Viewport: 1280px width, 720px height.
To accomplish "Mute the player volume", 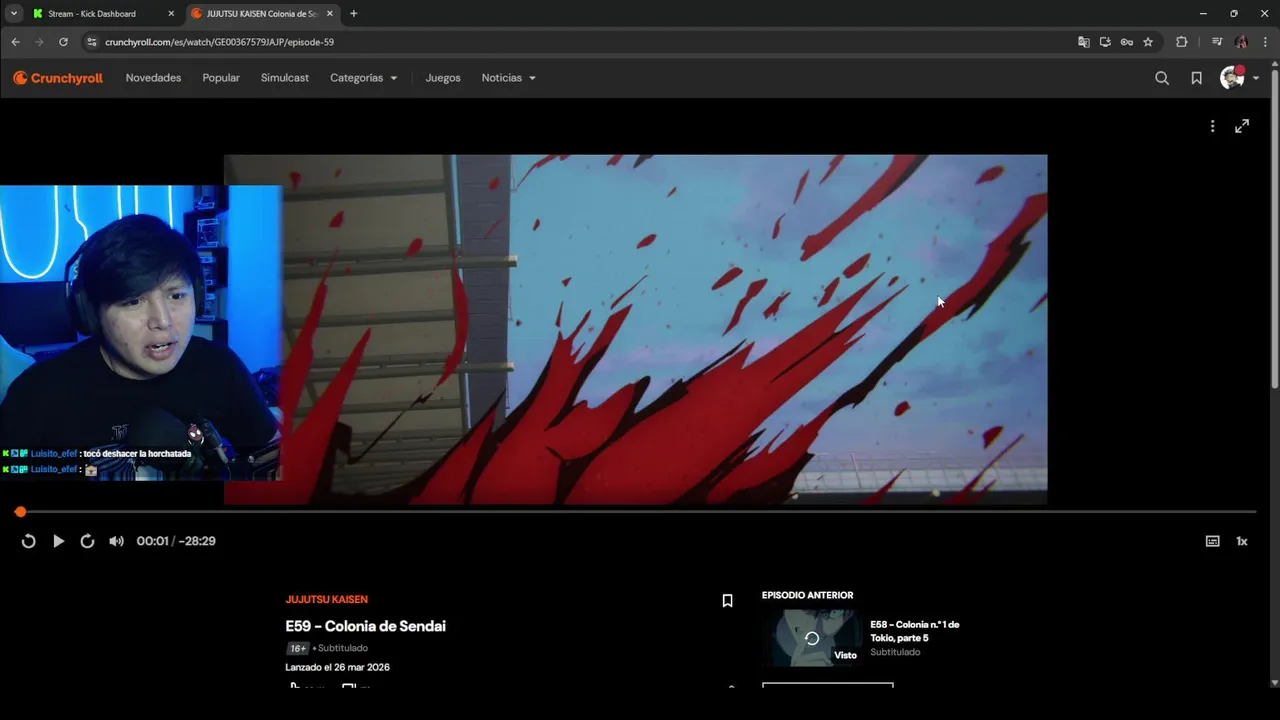I will (116, 541).
